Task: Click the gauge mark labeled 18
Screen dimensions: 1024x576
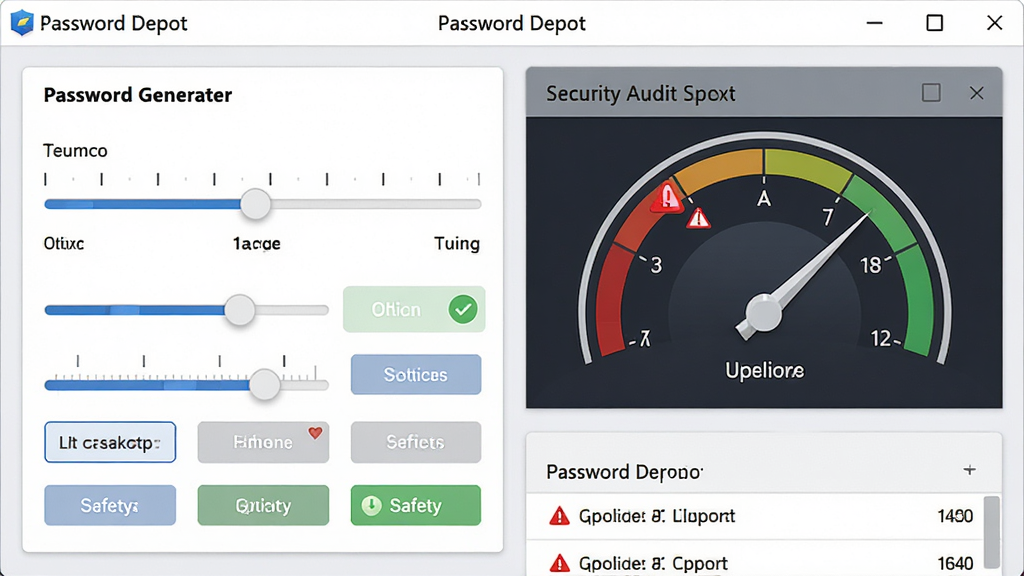Action: click(871, 265)
